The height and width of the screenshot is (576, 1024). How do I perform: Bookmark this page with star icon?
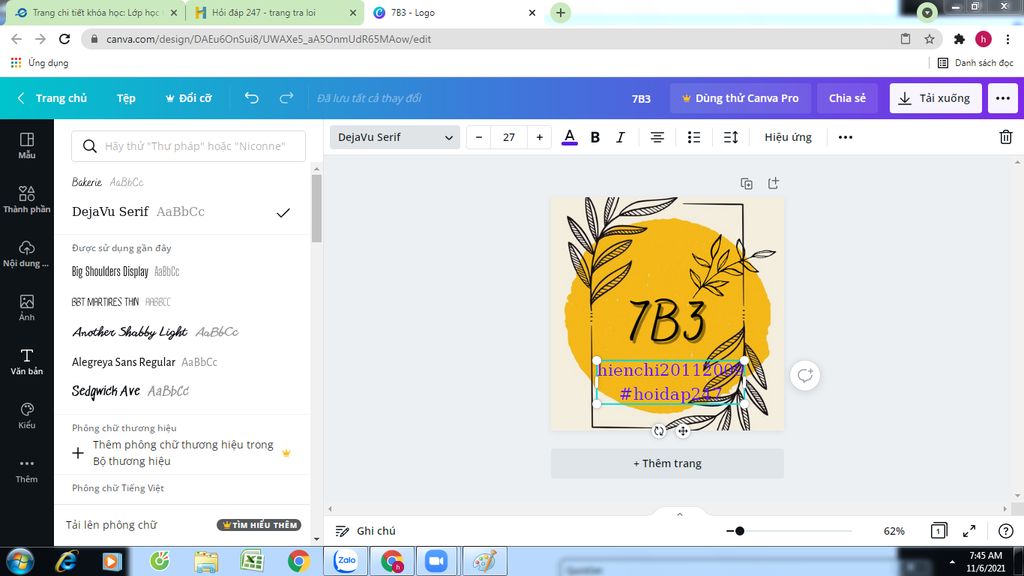(929, 39)
